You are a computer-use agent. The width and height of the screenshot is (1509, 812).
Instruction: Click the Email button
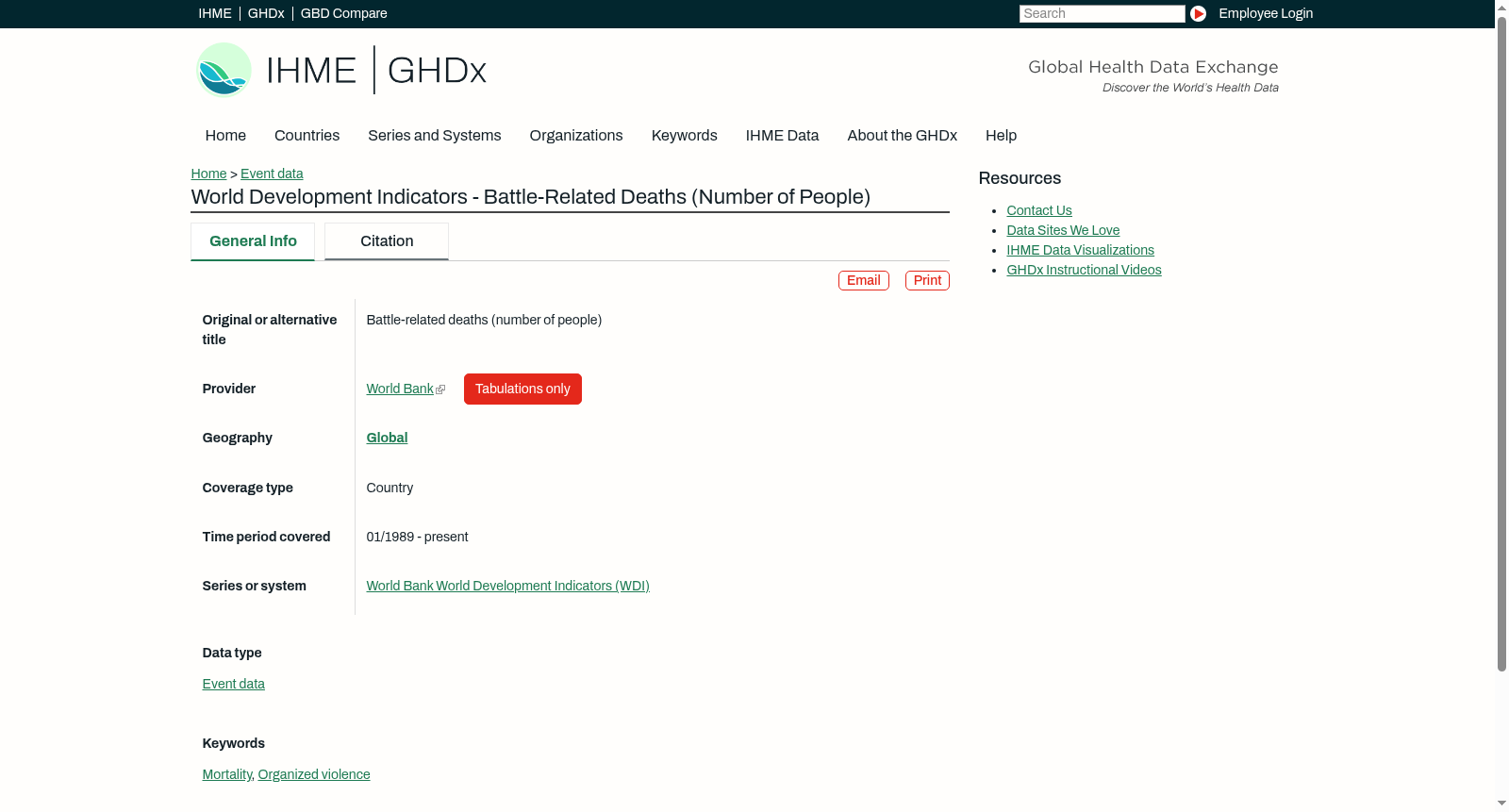[x=864, y=280]
